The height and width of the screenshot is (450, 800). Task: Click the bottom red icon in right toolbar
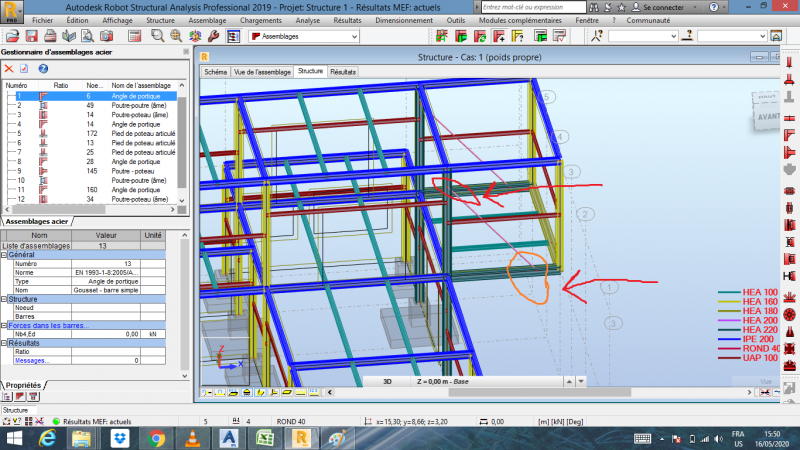tap(789, 365)
